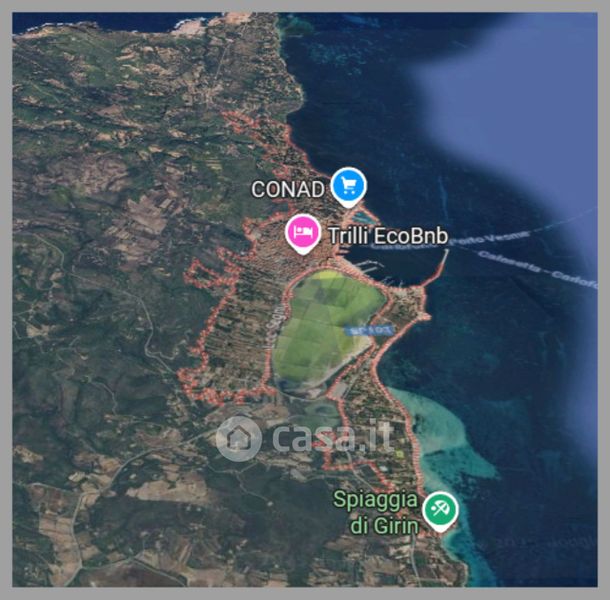Click the Porto Vesme ferry route label
610x600 pixels.
point(491,237)
